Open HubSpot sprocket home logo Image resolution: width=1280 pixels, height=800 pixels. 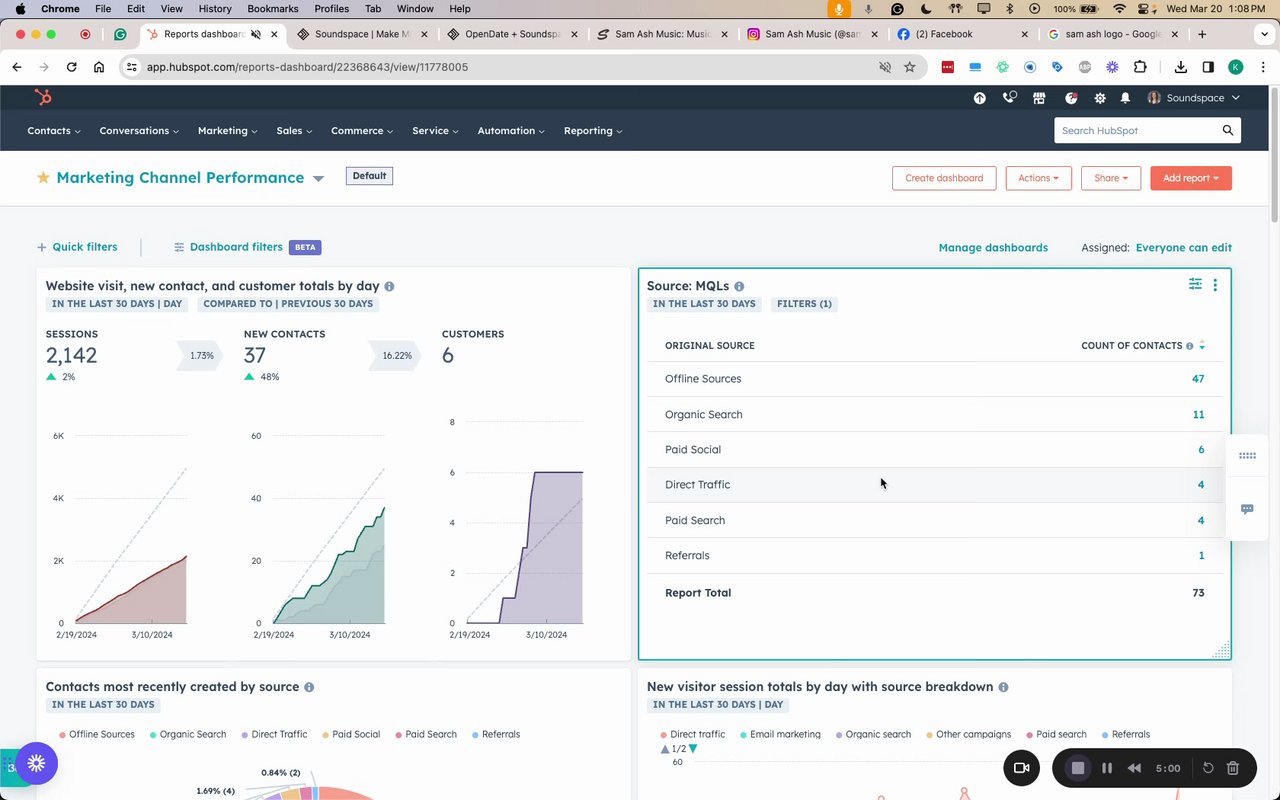43,97
